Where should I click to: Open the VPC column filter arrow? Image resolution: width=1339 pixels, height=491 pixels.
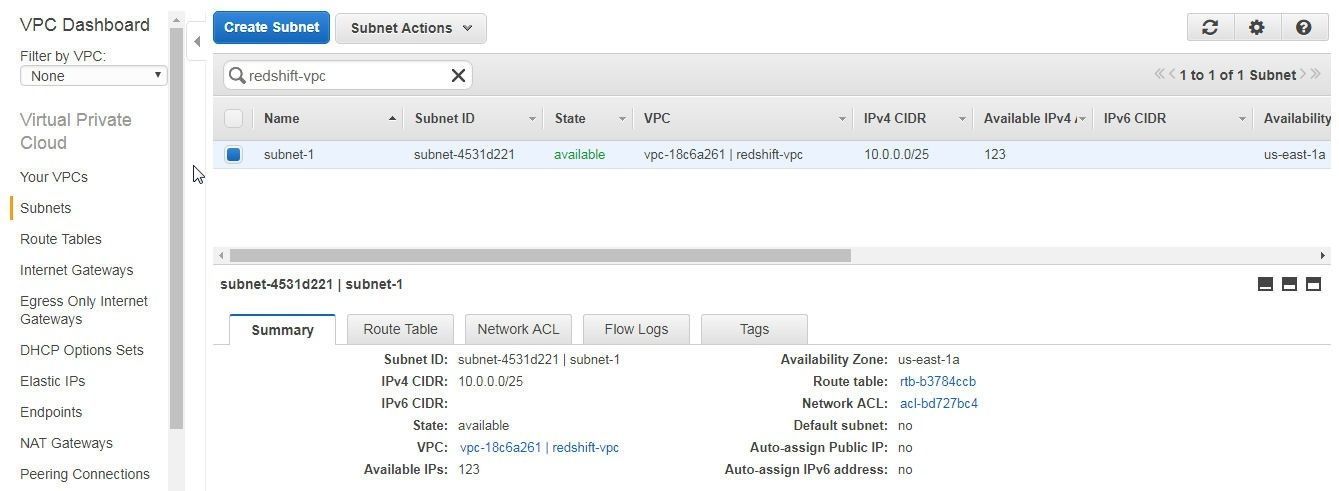pyautogui.click(x=842, y=119)
